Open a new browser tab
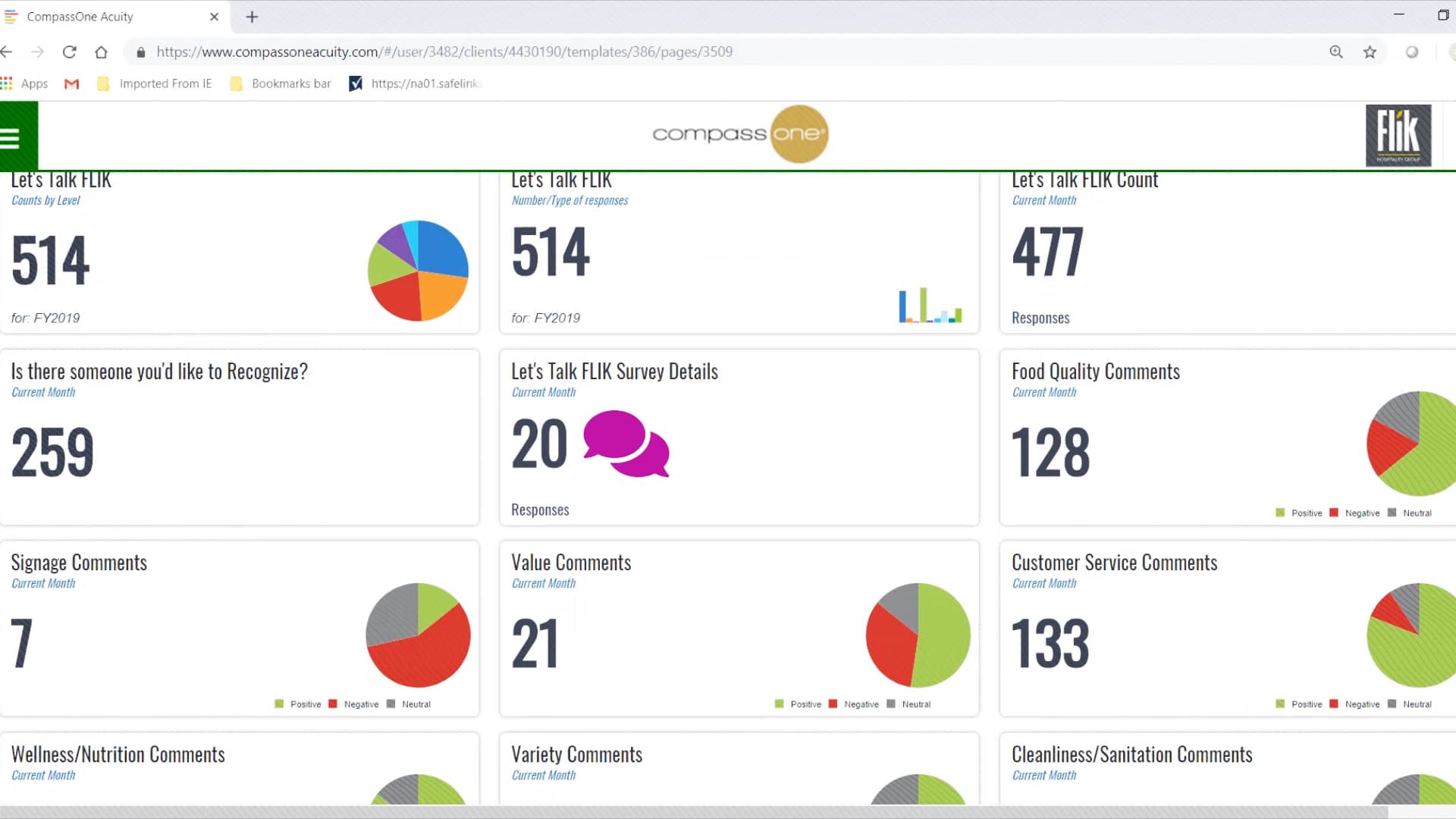This screenshot has height=819, width=1456. pos(253,16)
